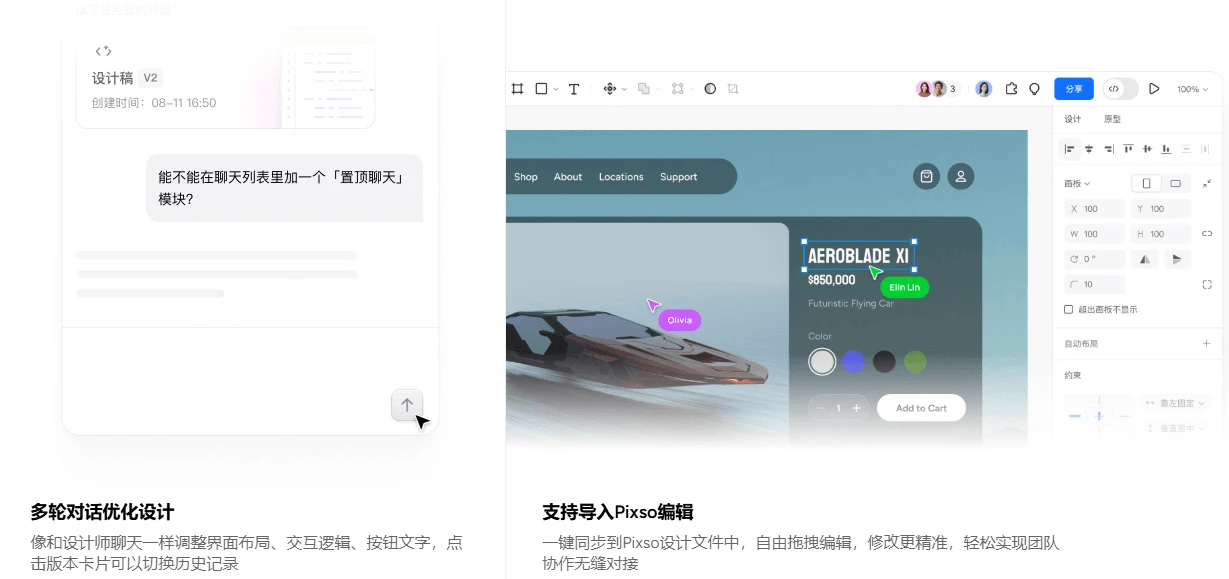1229x579 pixels.
Task: Click the user profile icon in design
Action: pyautogui.click(x=961, y=177)
